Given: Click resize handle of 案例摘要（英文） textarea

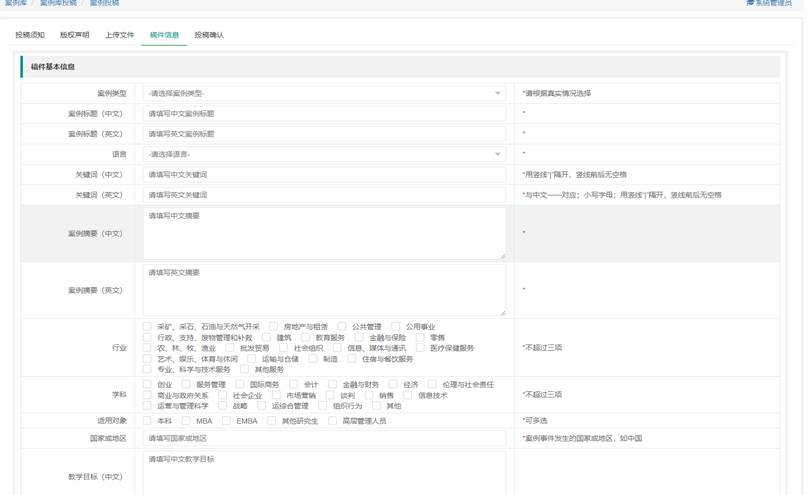Looking at the screenshot, I should 502,313.
